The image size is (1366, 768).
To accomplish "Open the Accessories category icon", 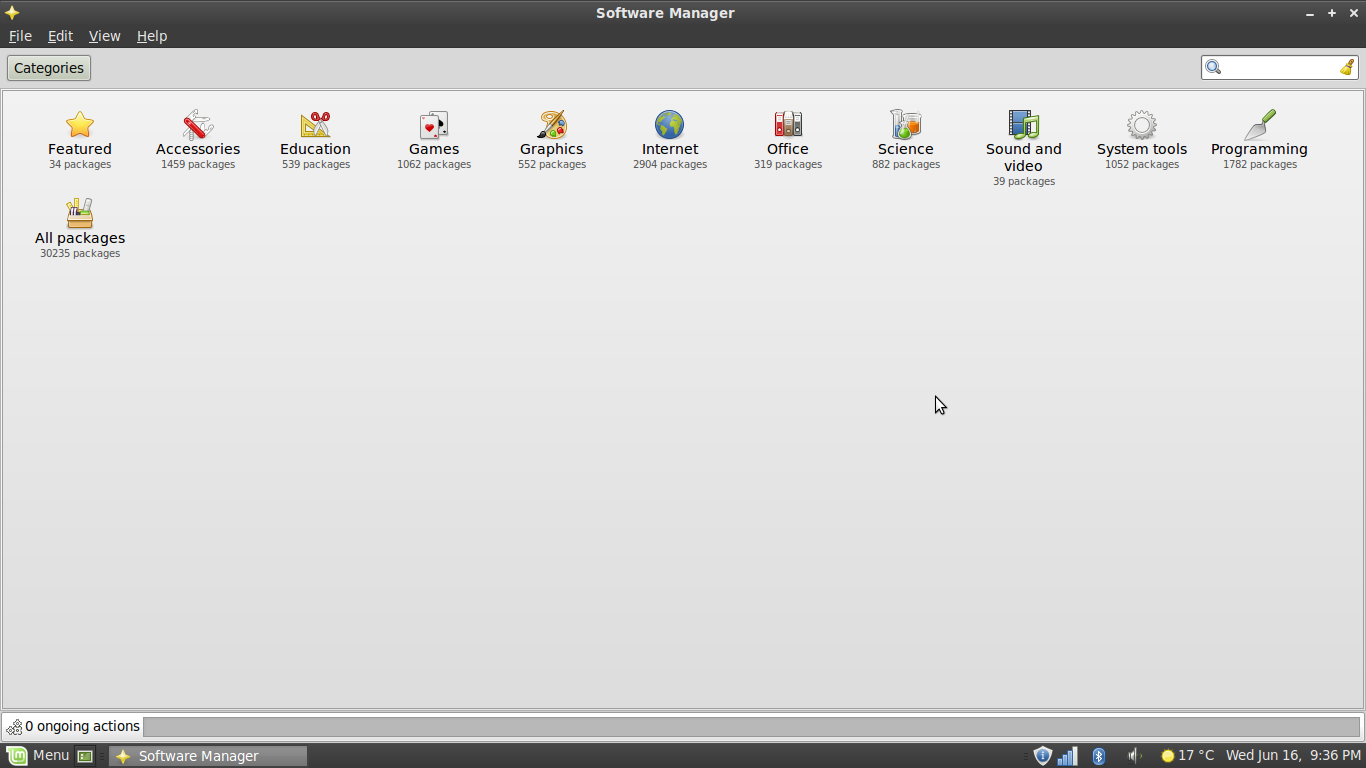I will [198, 124].
